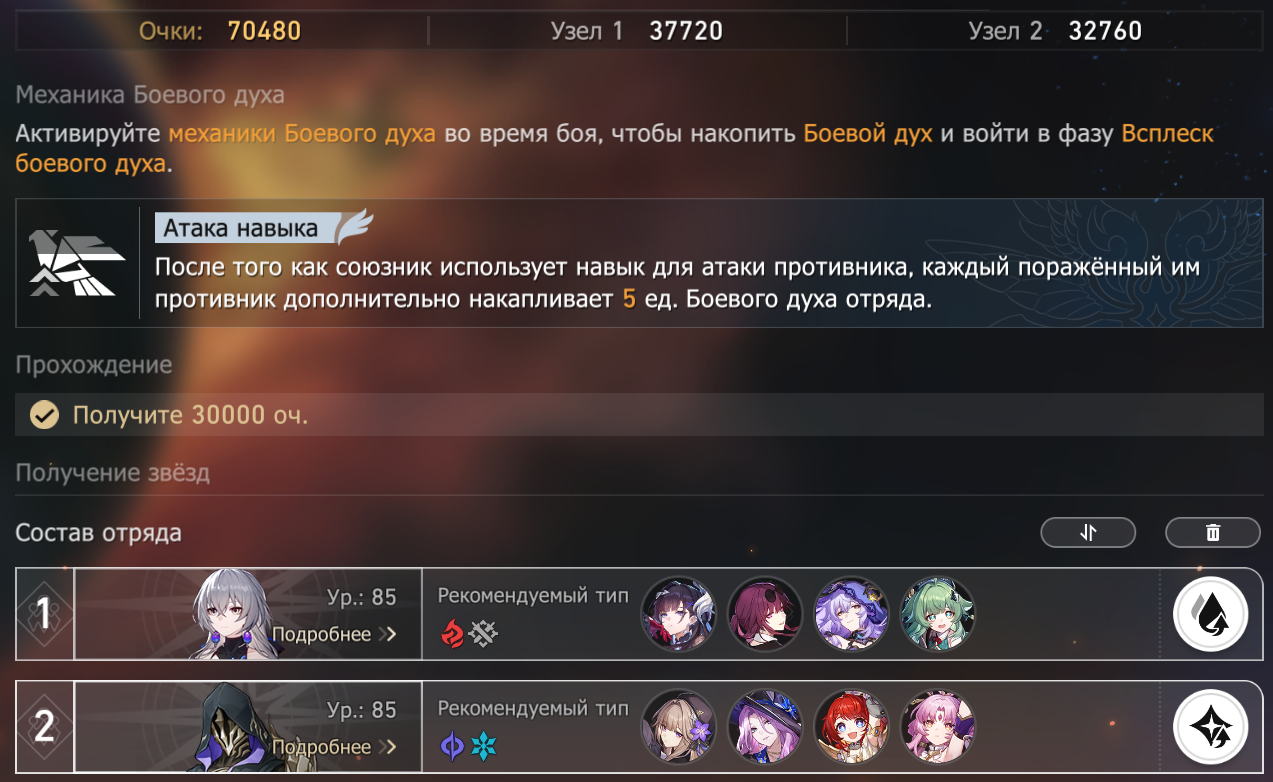Select the fire element icon in team 1
This screenshot has width=1273, height=782.
click(x=452, y=633)
